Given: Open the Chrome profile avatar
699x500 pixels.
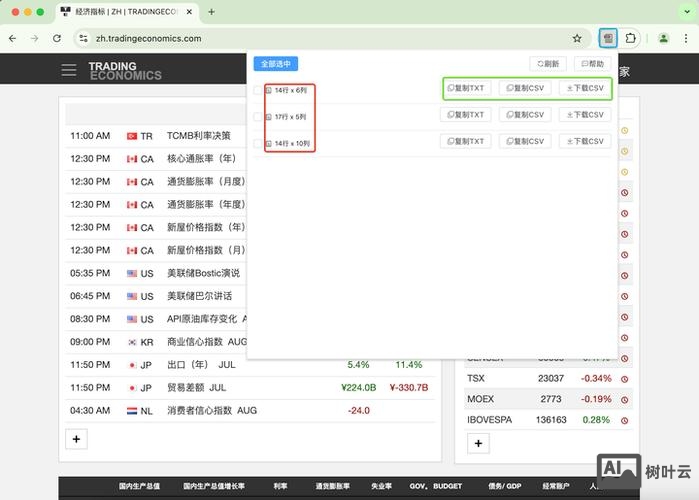Looking at the screenshot, I should pos(663,38).
